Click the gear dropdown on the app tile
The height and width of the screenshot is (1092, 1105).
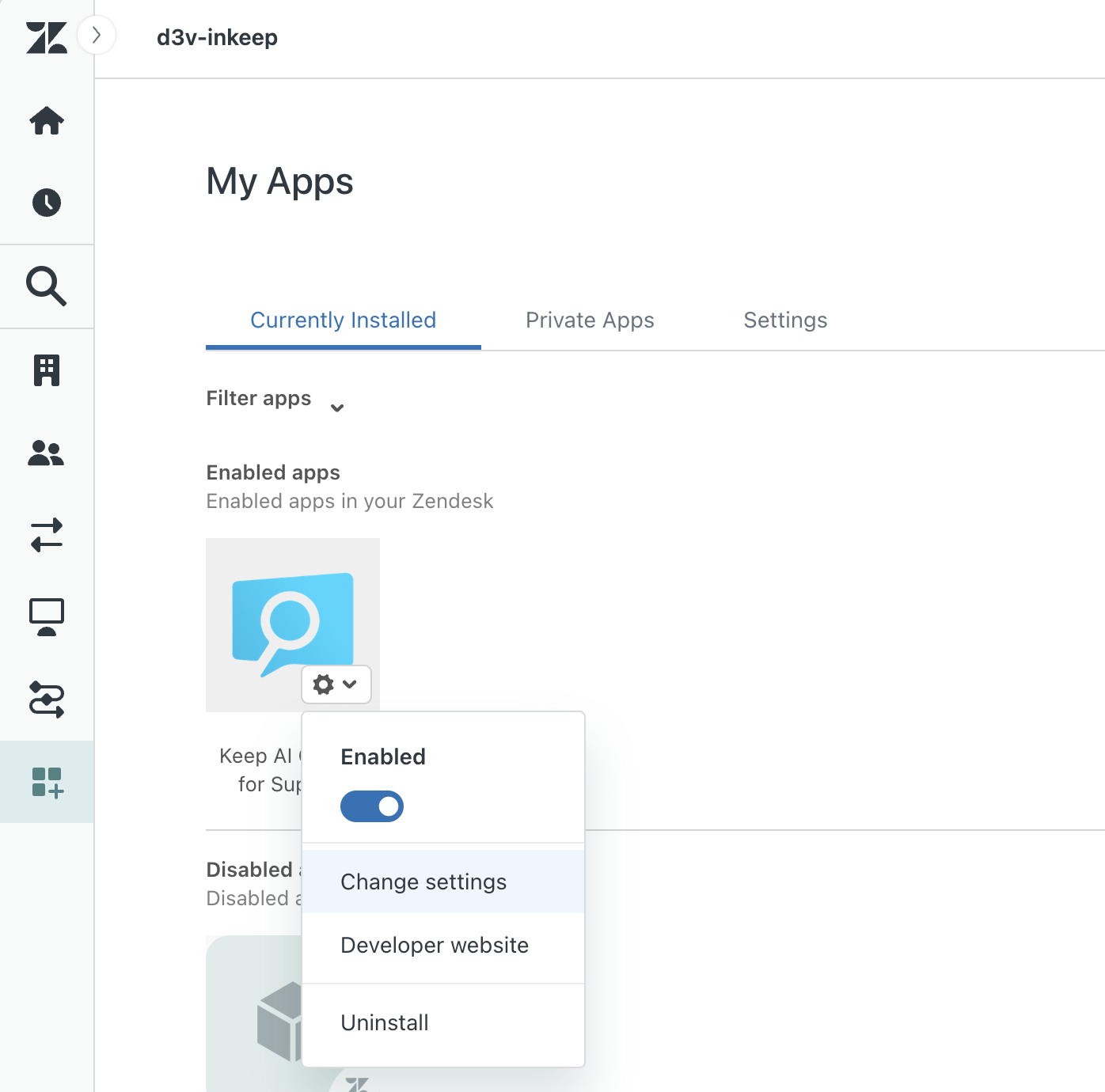point(336,684)
